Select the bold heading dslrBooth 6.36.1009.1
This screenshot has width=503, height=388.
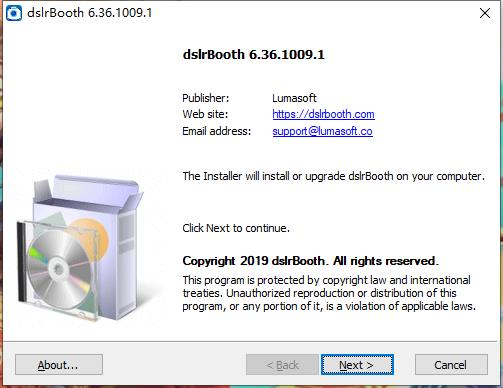(253, 55)
